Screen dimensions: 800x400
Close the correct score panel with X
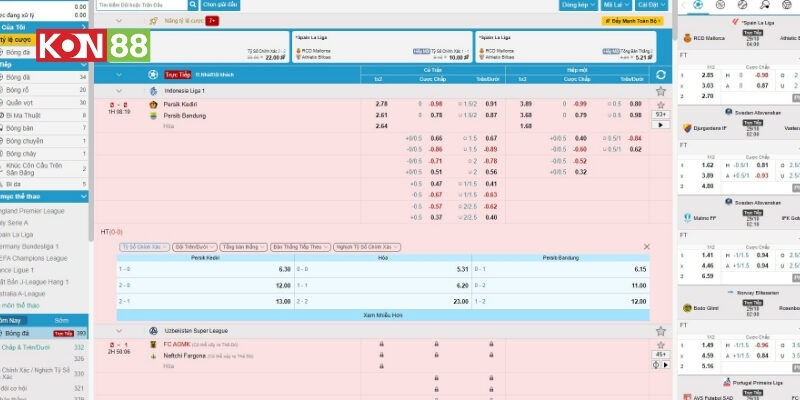pos(646,246)
